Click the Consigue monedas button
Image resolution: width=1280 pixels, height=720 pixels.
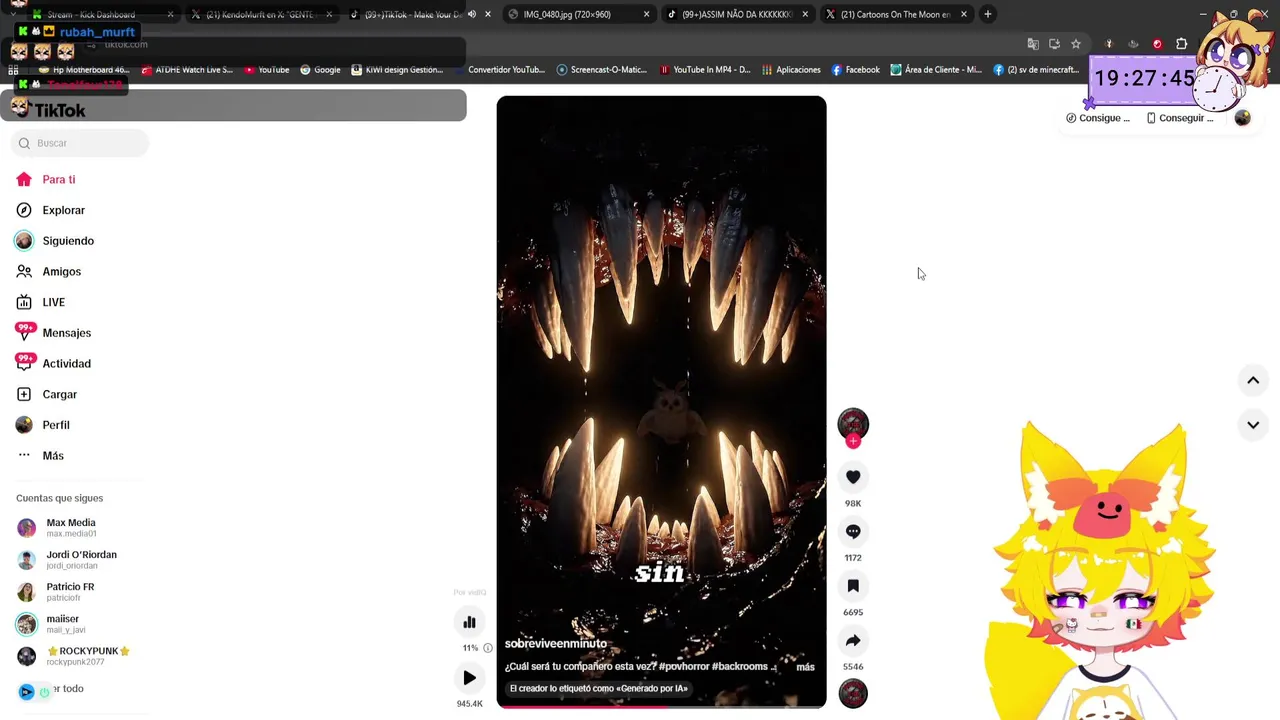pos(1098,118)
